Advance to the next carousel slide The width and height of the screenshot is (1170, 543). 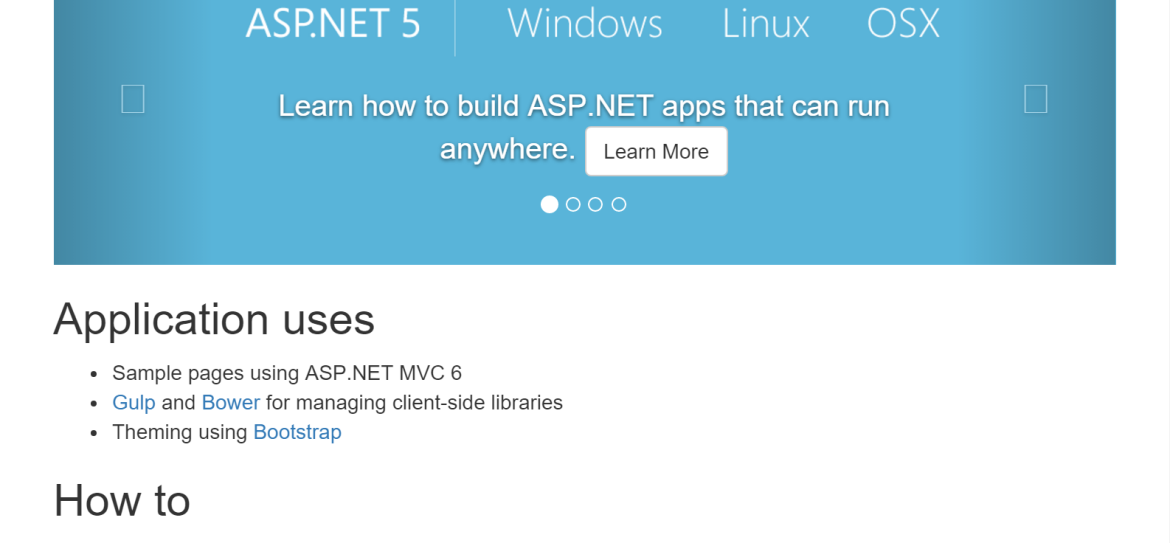click(1036, 99)
